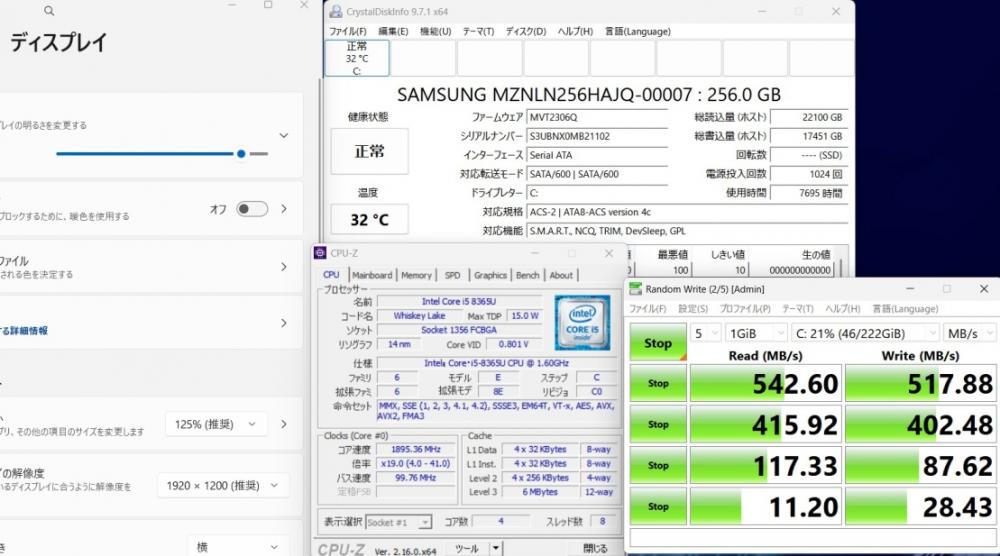Click the Intel Core i5 8365U name field
The width and height of the screenshot is (1000, 556).
coord(459,301)
